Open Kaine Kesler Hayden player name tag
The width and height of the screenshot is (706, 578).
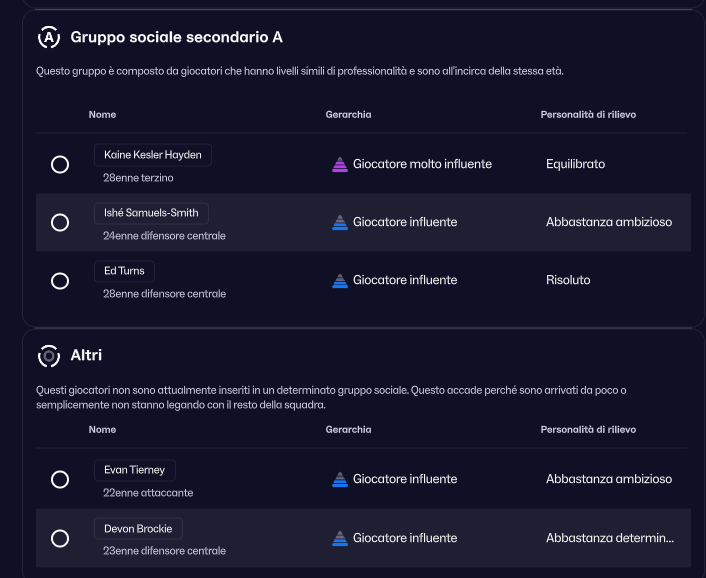click(152, 155)
